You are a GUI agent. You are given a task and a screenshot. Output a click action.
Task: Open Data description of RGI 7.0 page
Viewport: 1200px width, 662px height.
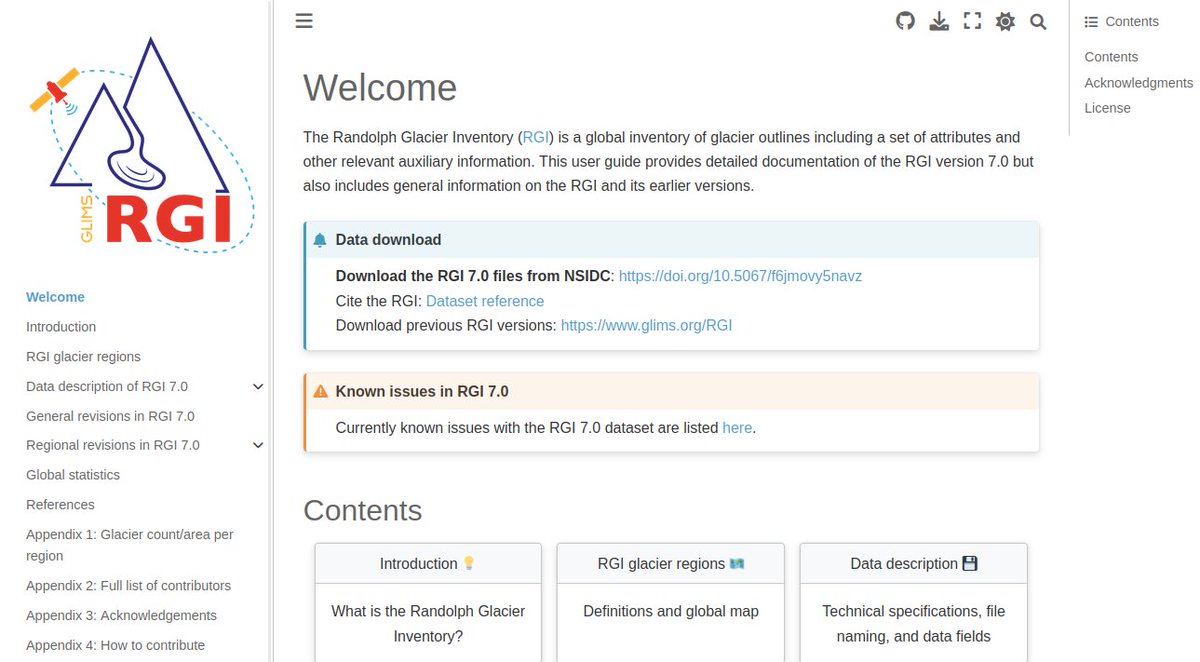(107, 387)
